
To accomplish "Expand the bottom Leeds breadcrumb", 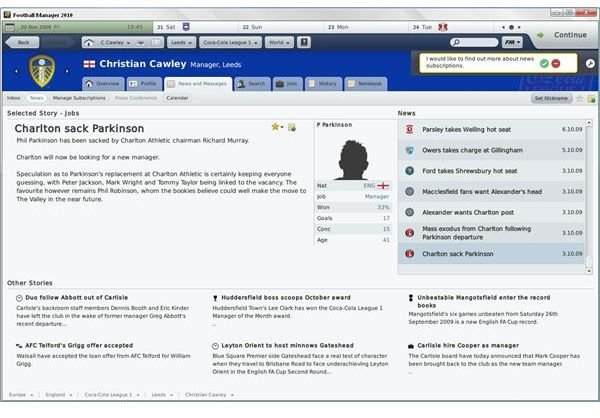I will coord(162,395).
